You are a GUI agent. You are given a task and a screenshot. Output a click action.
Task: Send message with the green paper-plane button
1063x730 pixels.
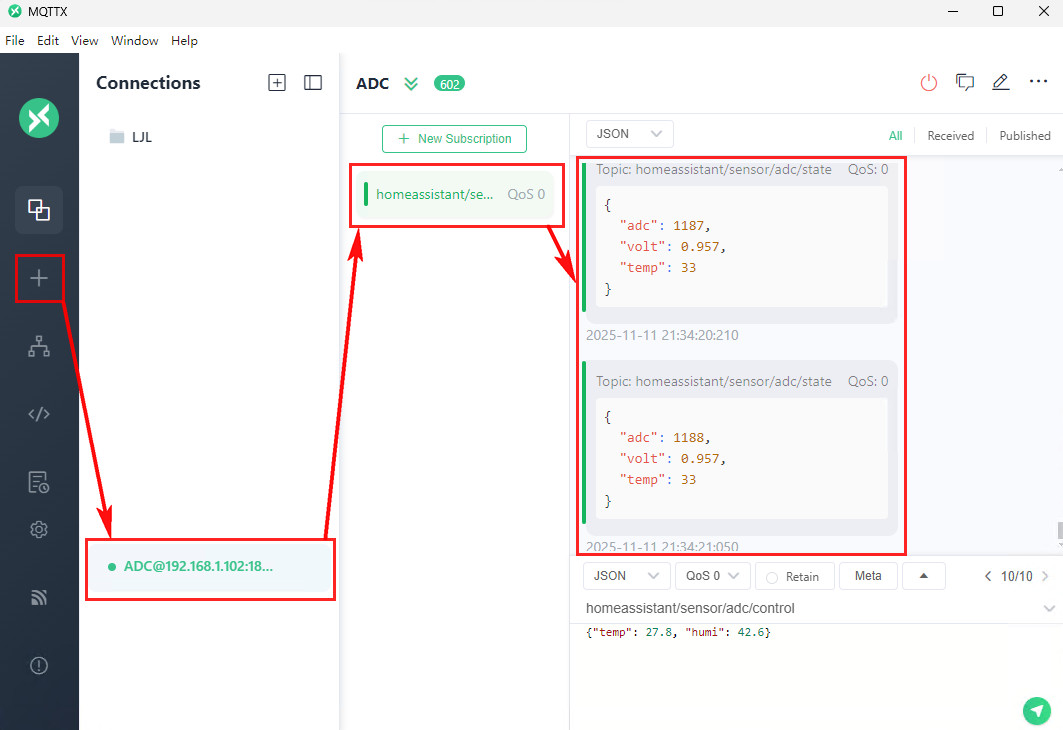(x=1037, y=711)
